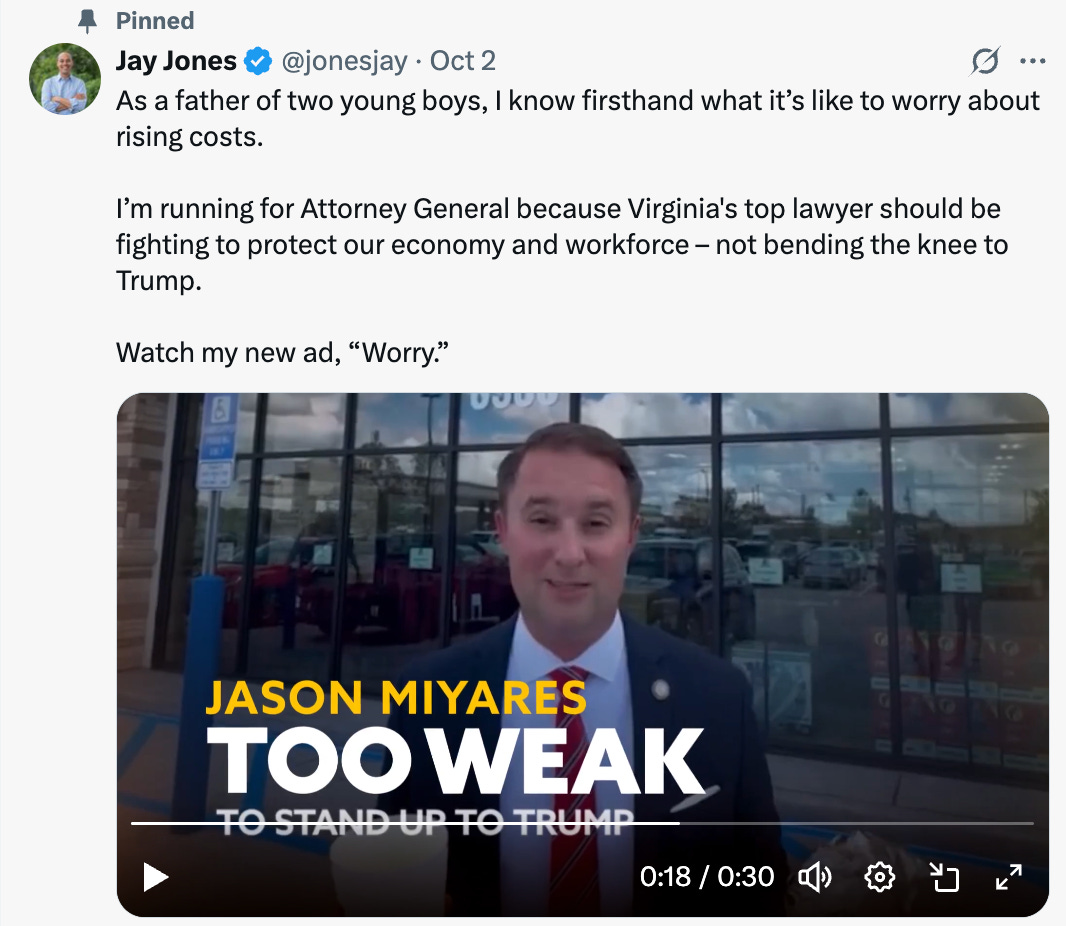This screenshot has width=1066, height=926.
Task: Visit the @jonesjay handle
Action: coord(345,61)
